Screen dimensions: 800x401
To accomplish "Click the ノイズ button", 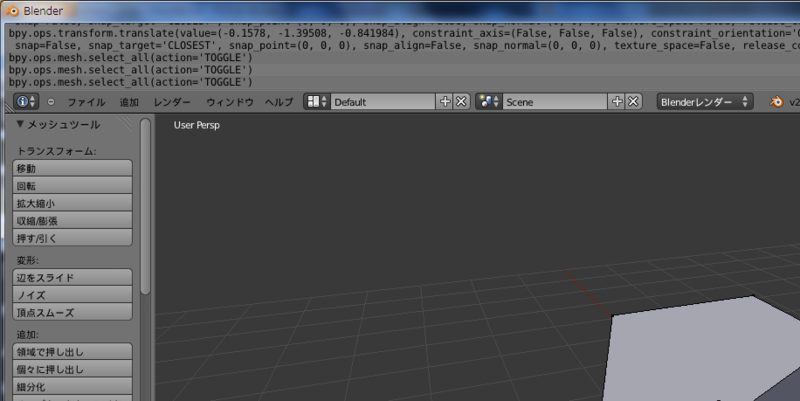I will [x=72, y=294].
